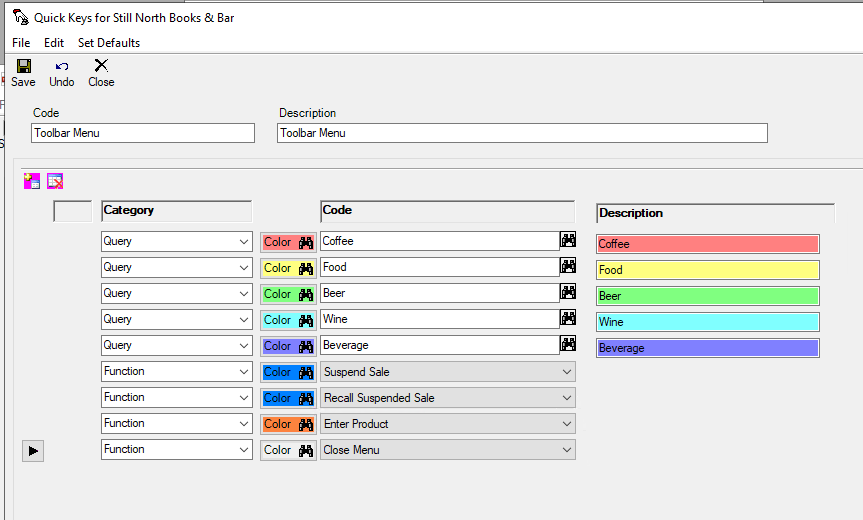This screenshot has height=520, width=863.
Task: Pick the cyan Color button for Wine
Action: [x=288, y=320]
